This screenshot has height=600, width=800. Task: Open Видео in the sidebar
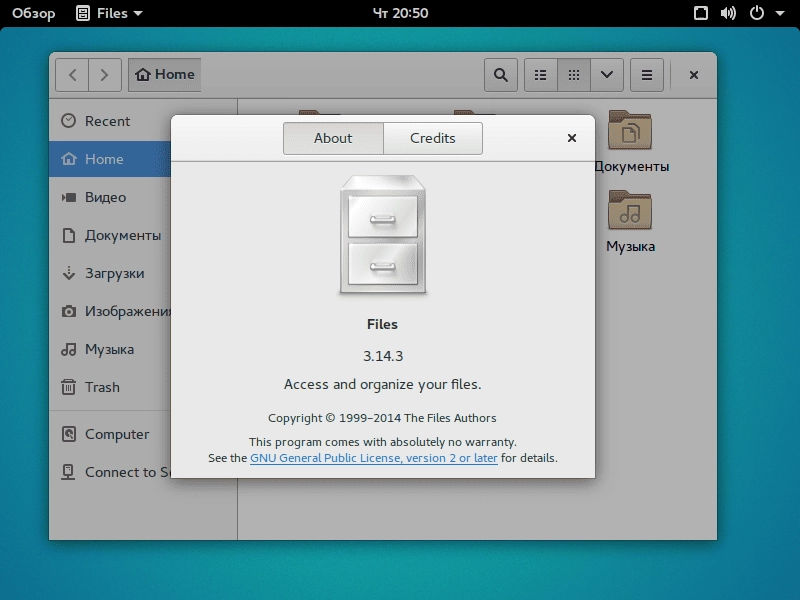(110, 197)
